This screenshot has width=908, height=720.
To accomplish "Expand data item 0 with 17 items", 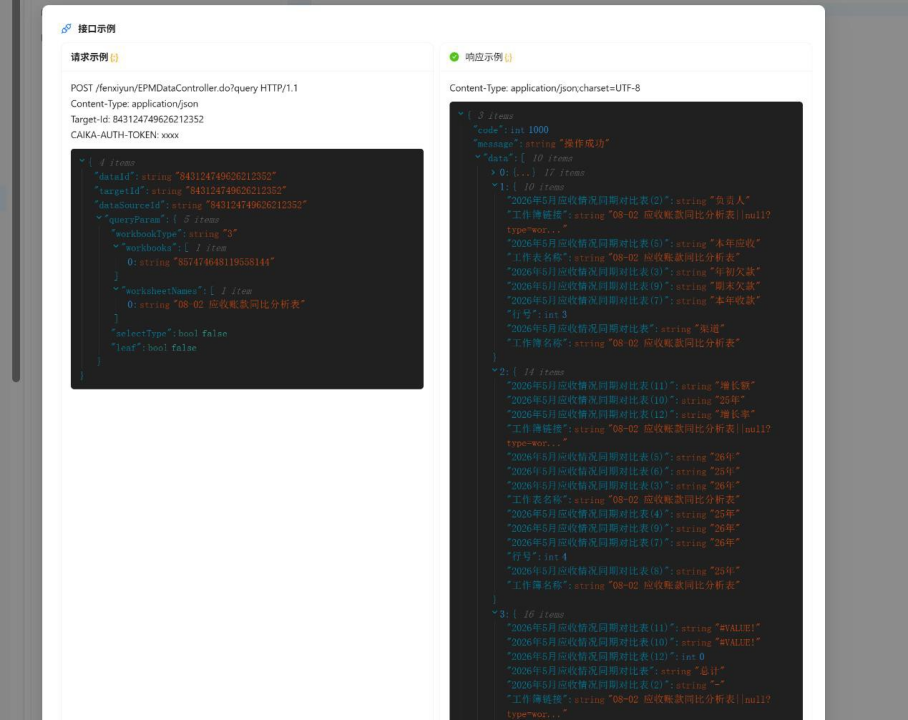I will [x=493, y=172].
